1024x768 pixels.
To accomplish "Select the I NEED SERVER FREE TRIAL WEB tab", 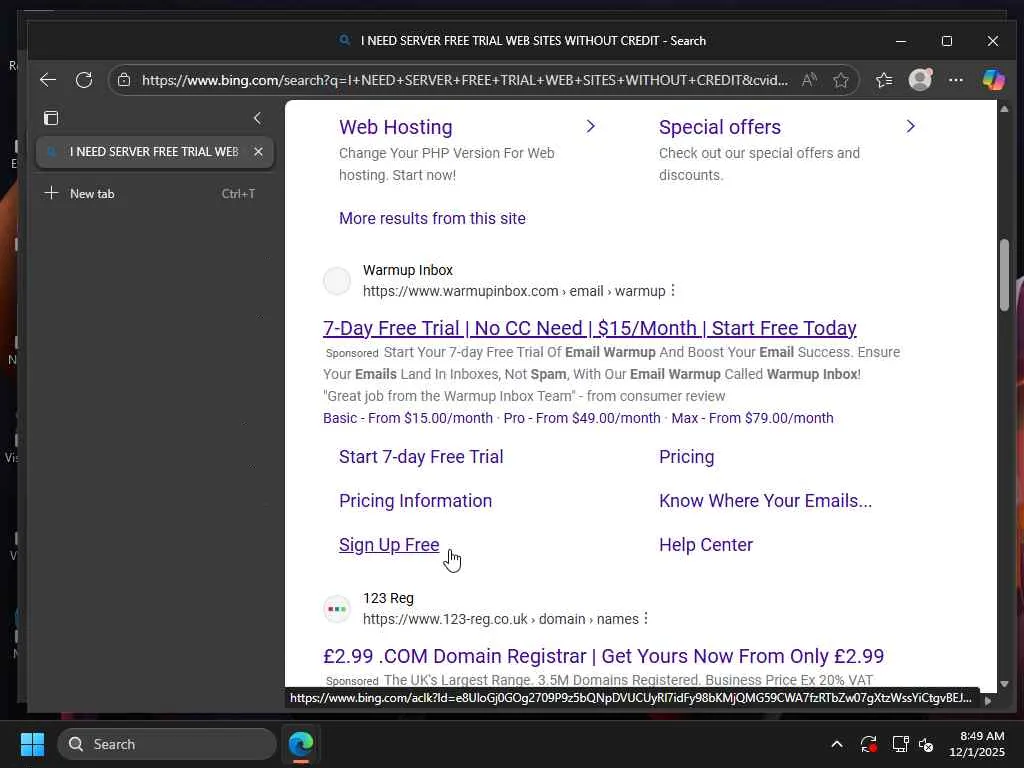I will click(x=155, y=152).
